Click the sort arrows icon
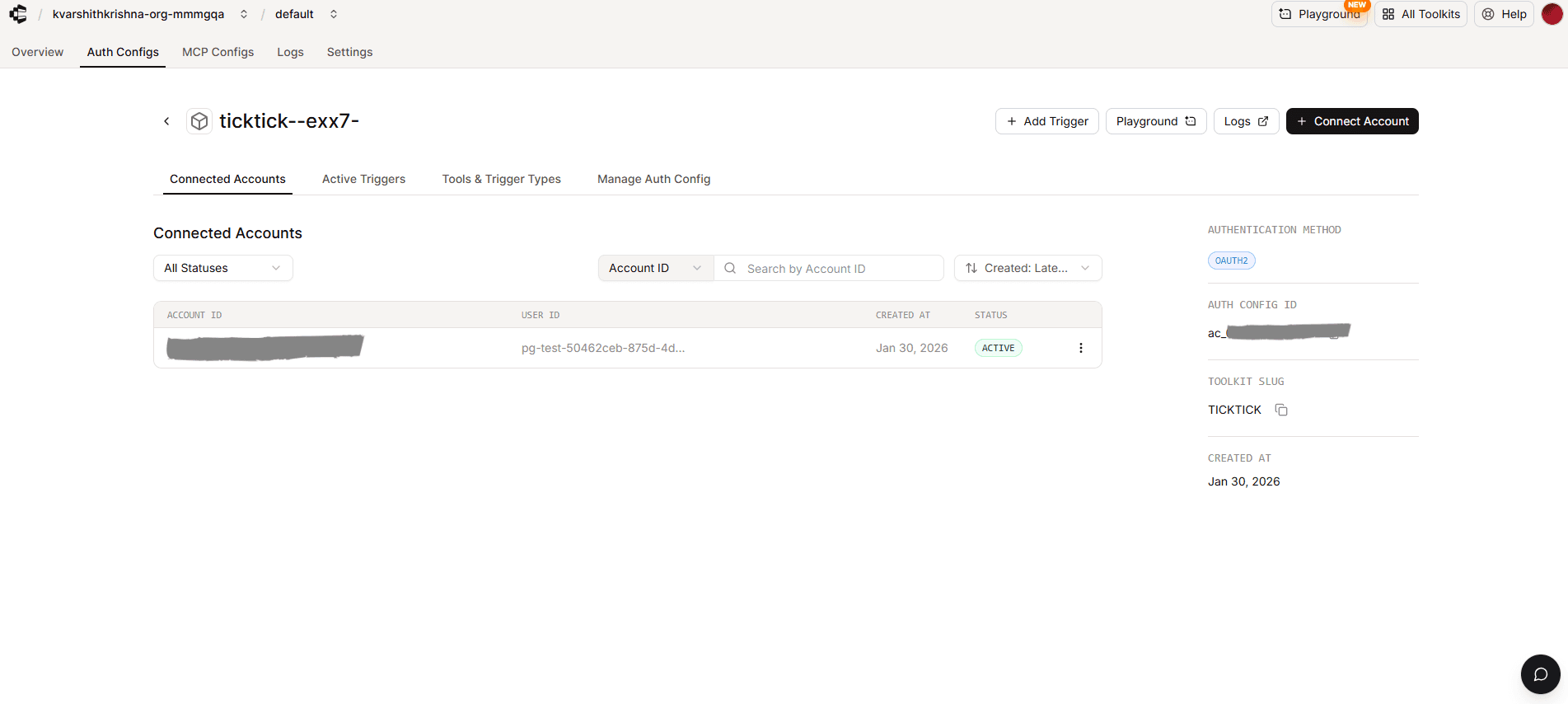Viewport: 1568px width, 704px height. tap(971, 268)
